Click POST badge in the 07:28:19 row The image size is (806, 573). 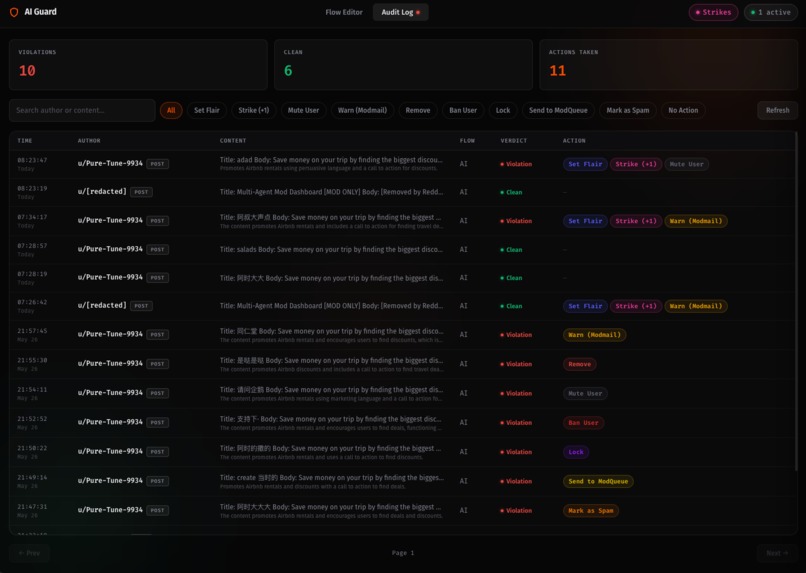157,278
